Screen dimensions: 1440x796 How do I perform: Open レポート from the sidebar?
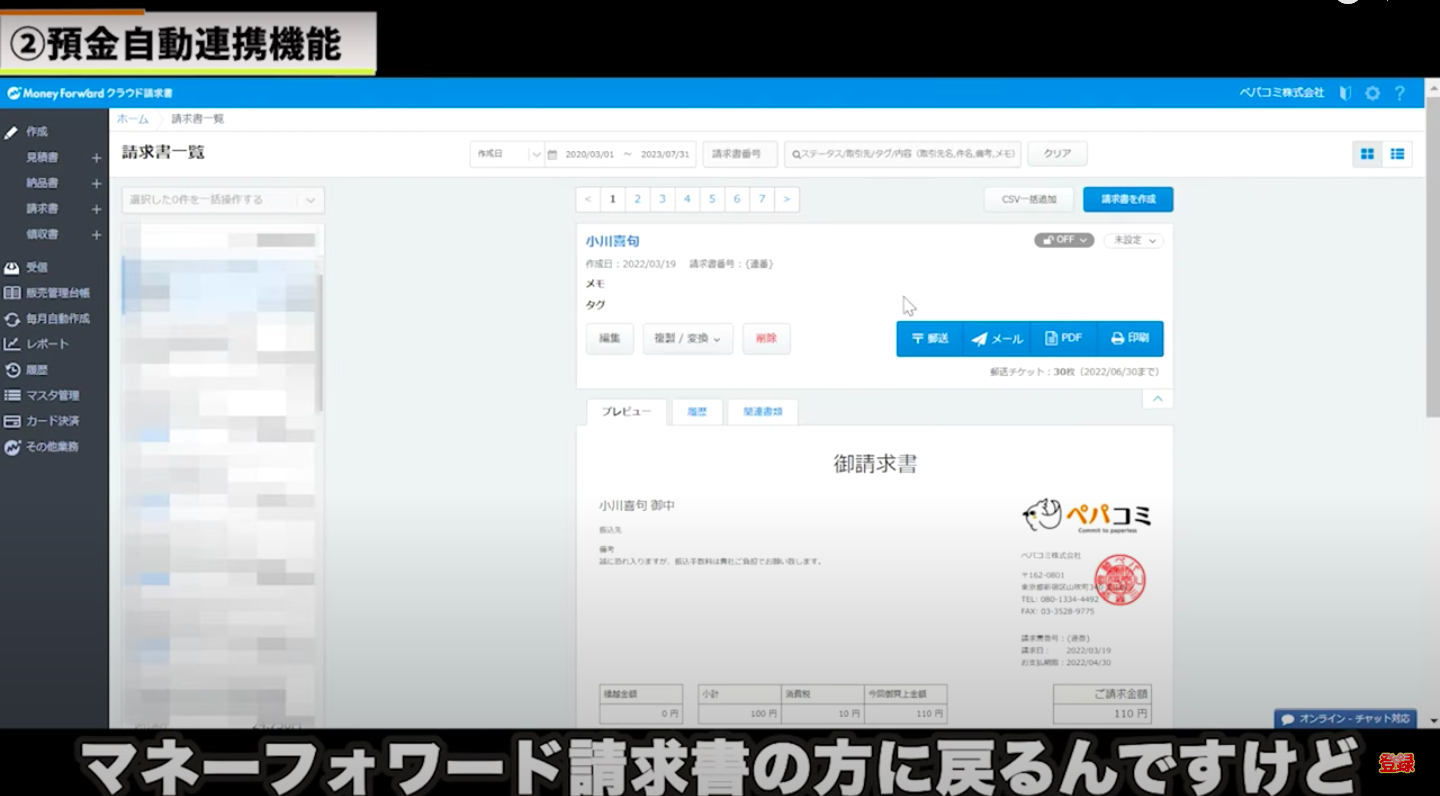tap(47, 344)
